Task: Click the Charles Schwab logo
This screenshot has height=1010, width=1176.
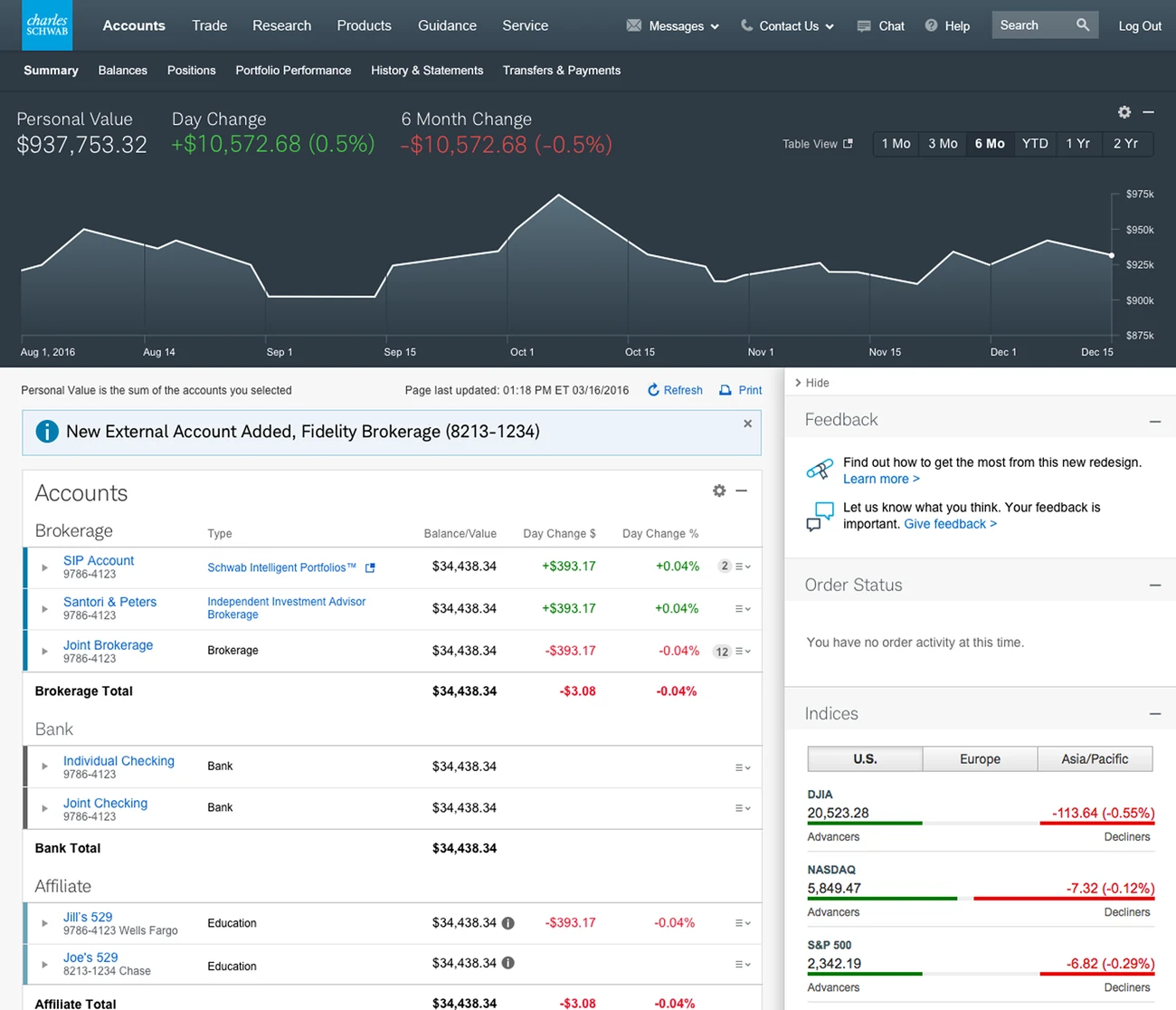Action: click(47, 25)
